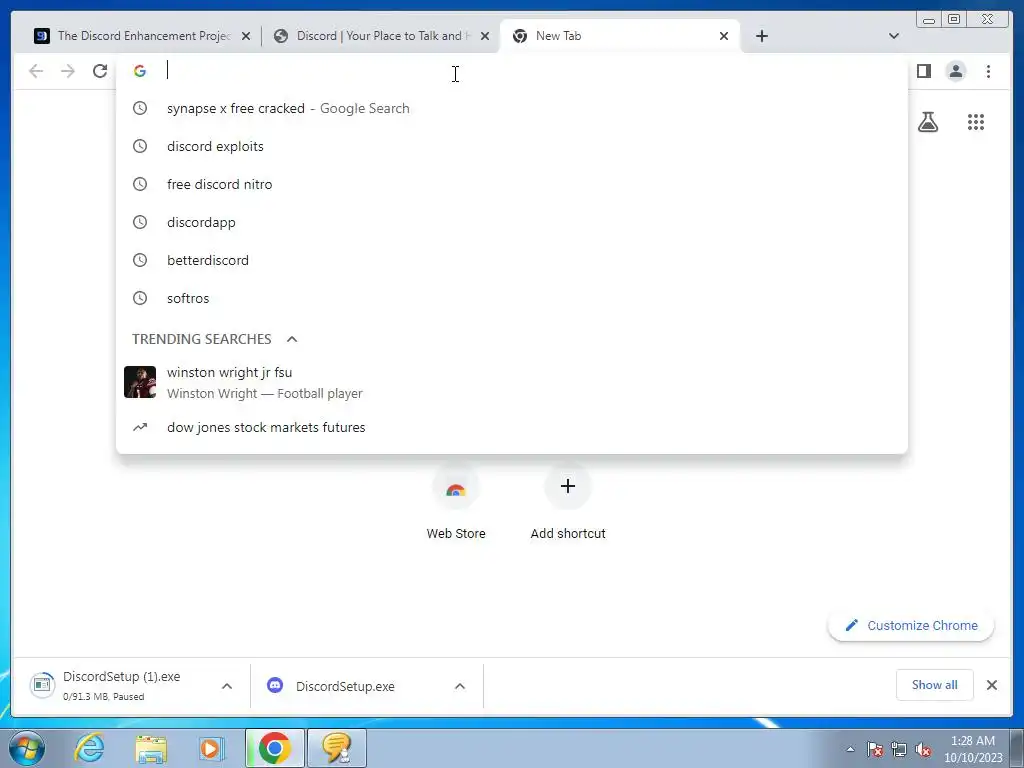
Task: Choose 'winston wright jr fsu' trending search
Action: coord(511,382)
